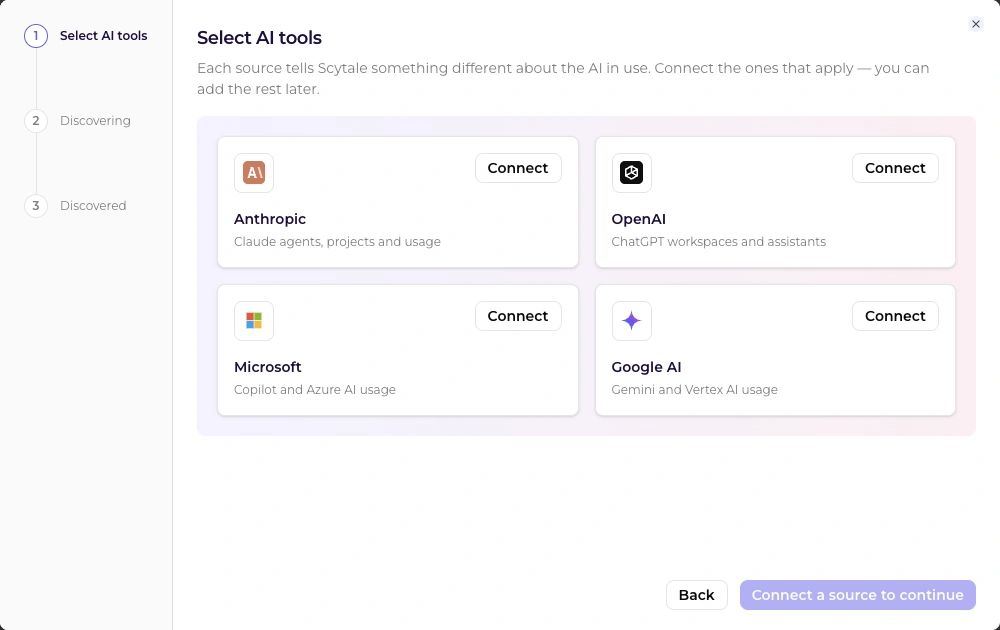Connect the OpenAI source
This screenshot has width=1000, height=630.
(x=895, y=168)
